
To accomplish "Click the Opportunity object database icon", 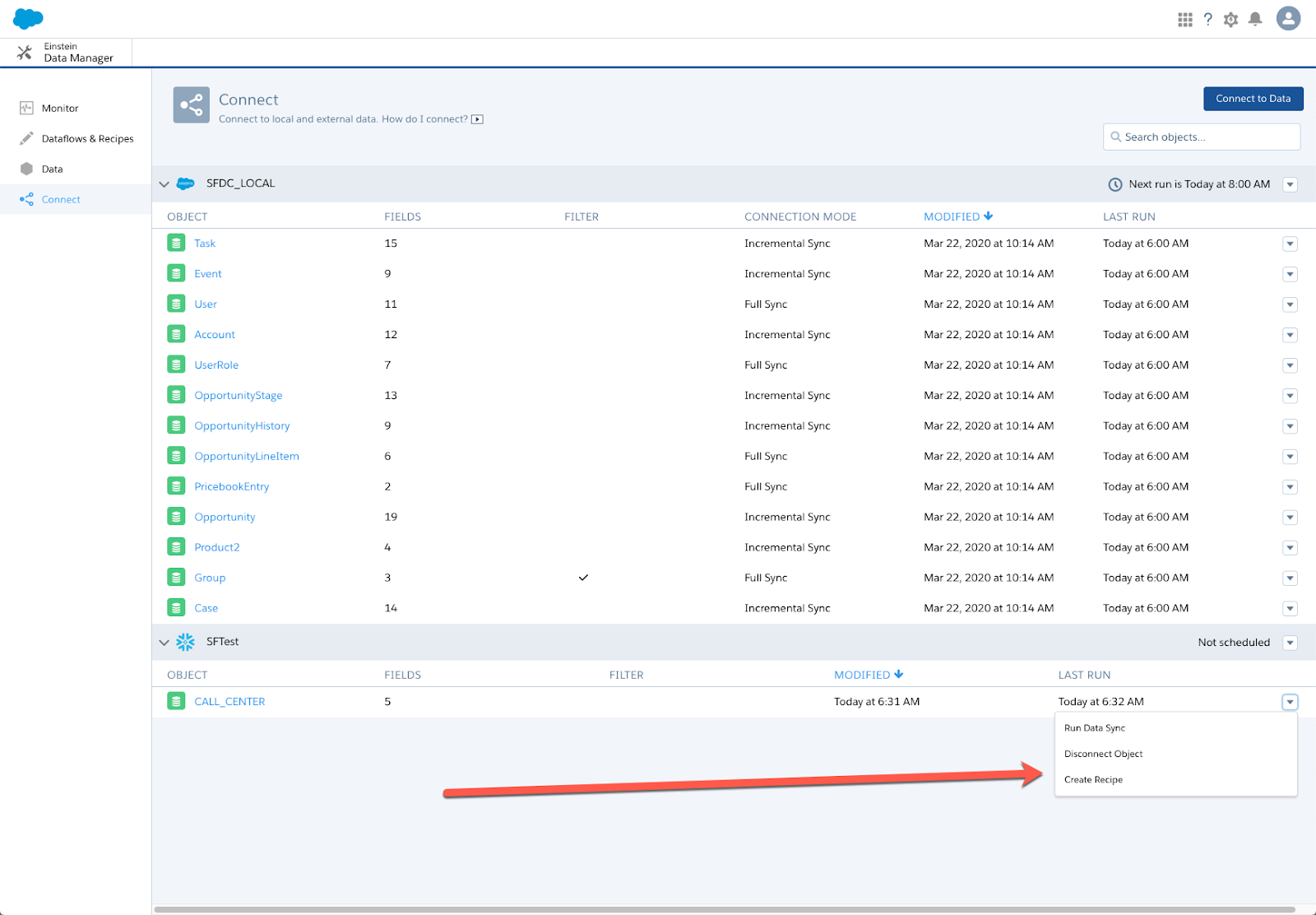I will coord(176,517).
